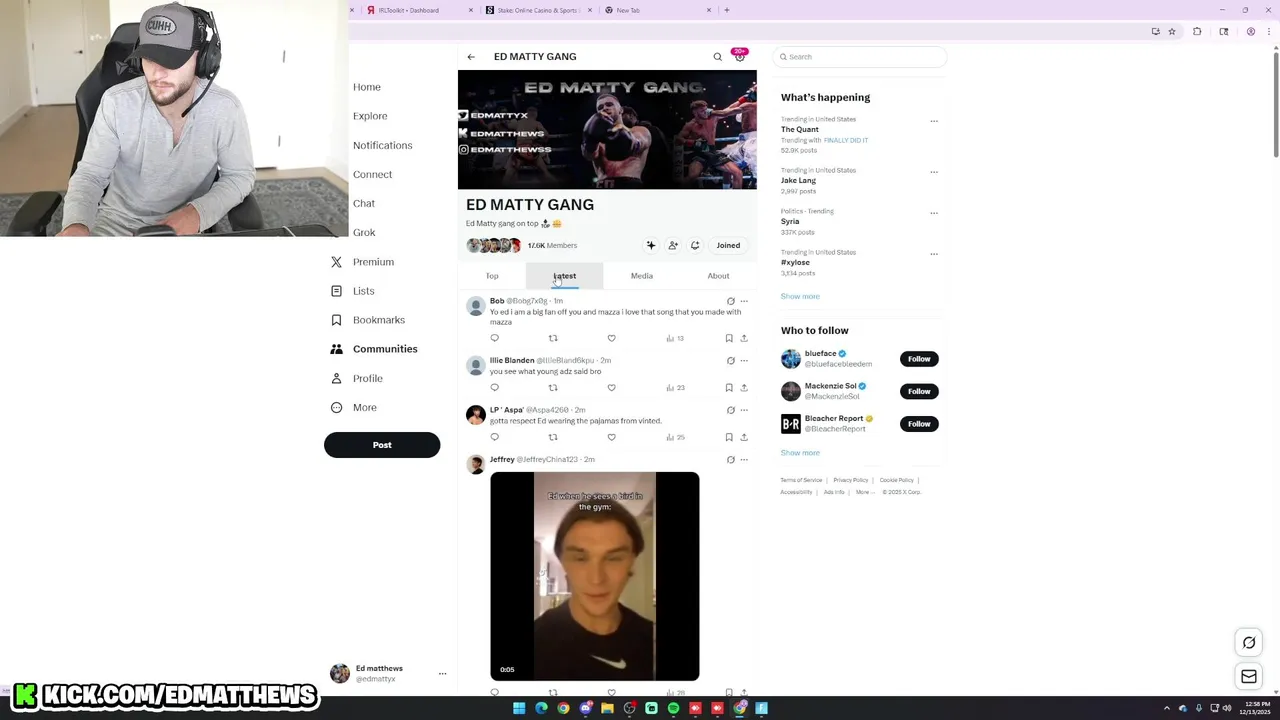Share the LP ' Aspa' post
The width and height of the screenshot is (1280, 720).
click(744, 437)
